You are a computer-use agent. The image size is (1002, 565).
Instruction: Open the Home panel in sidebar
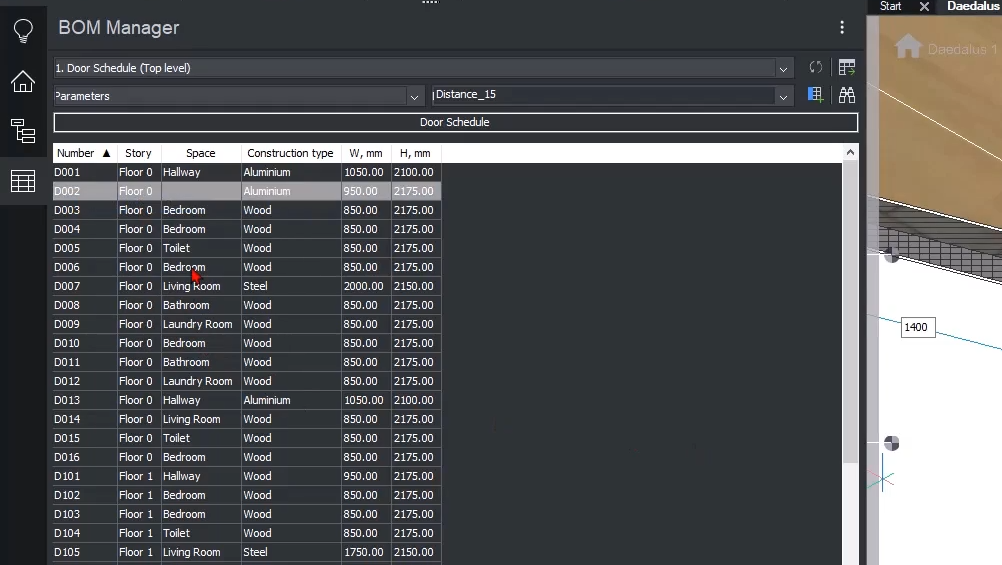[23, 81]
